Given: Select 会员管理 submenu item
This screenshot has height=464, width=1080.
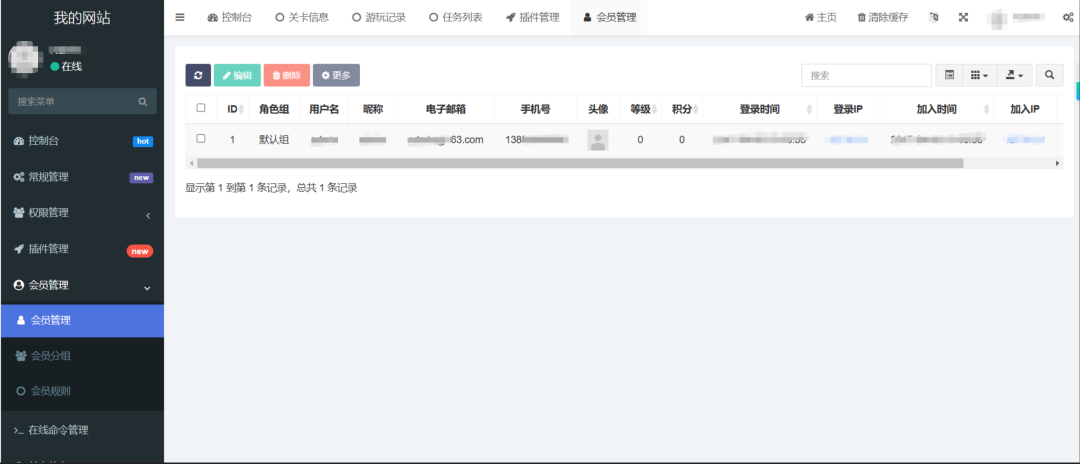Looking at the screenshot, I should [x=82, y=320].
